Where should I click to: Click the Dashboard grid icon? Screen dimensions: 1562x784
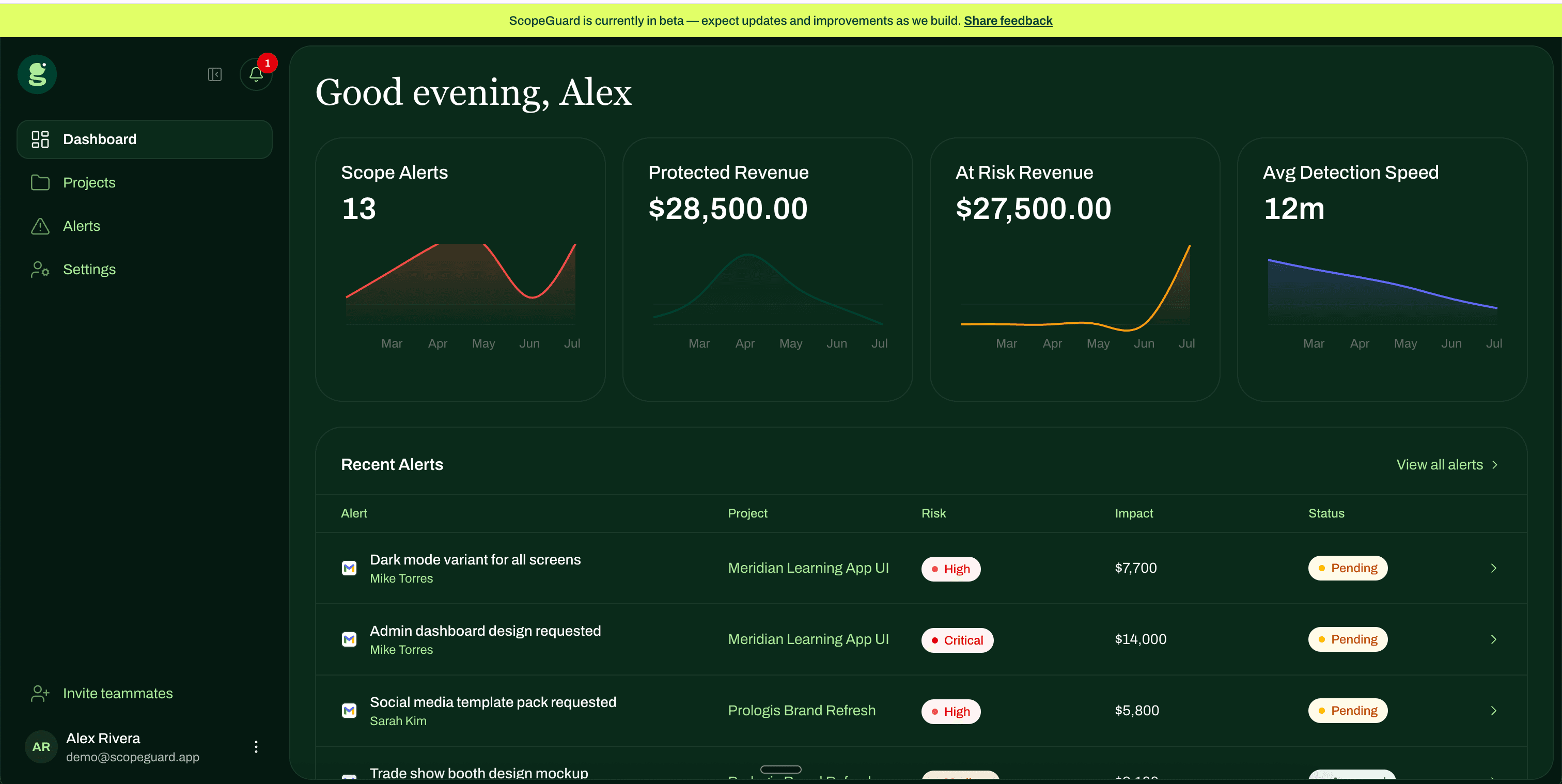(40, 139)
